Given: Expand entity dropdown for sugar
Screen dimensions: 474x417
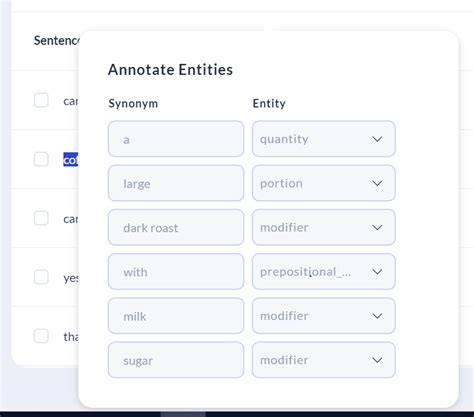Looking at the screenshot, I should tap(324, 360).
